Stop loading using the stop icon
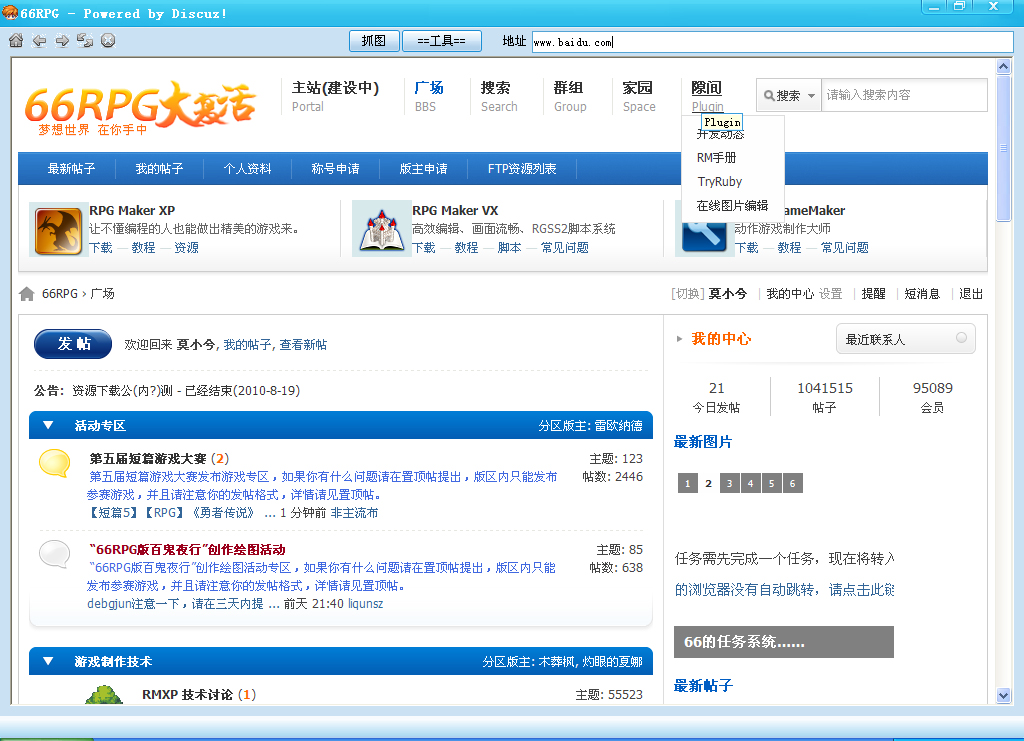Image resolution: width=1024 pixels, height=741 pixels. (x=108, y=40)
